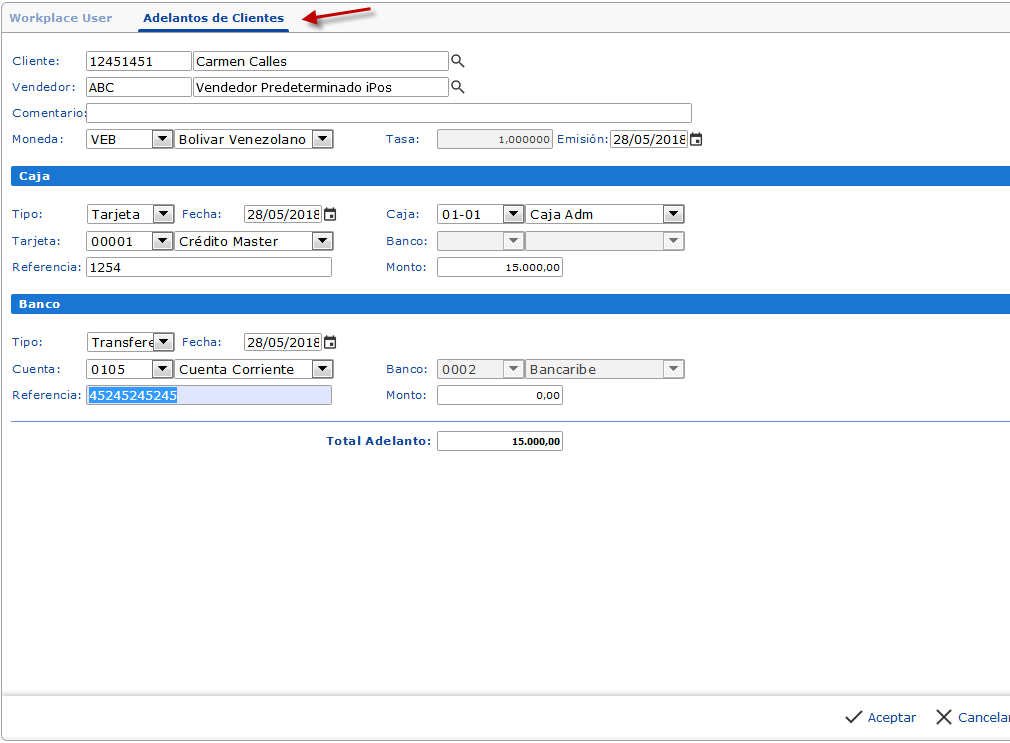This screenshot has height=743, width=1010.
Task: Expand the VEB currency code dropdown
Action: (162, 140)
